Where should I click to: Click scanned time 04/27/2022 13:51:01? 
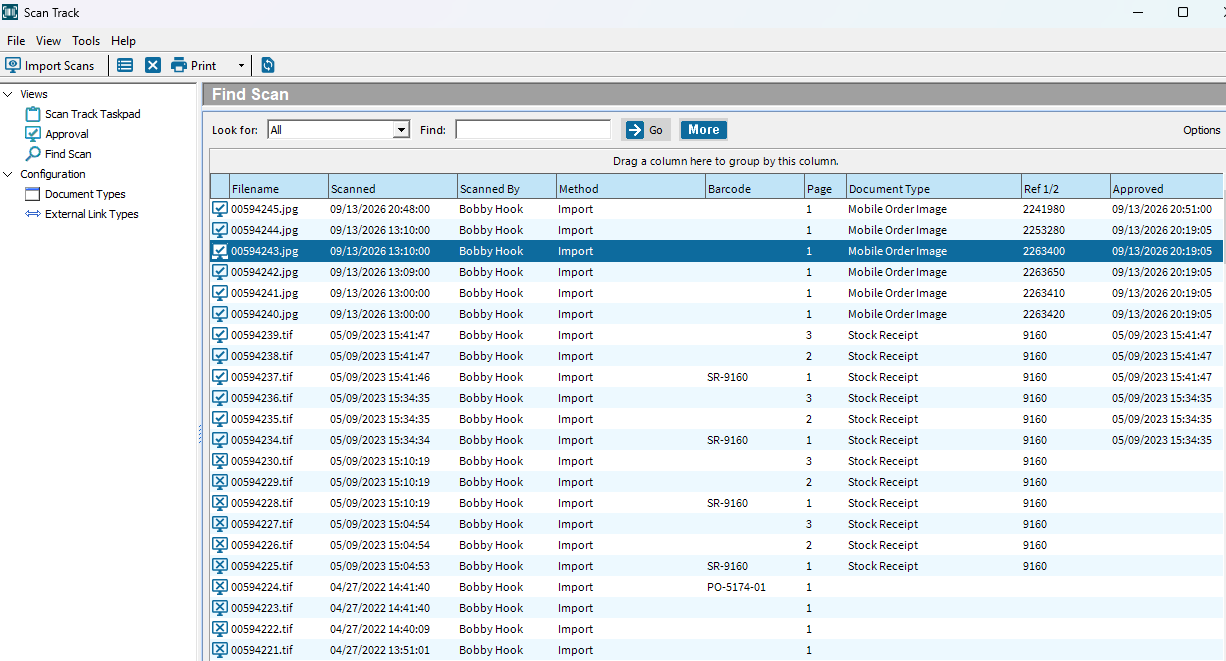pyautogui.click(x=381, y=650)
